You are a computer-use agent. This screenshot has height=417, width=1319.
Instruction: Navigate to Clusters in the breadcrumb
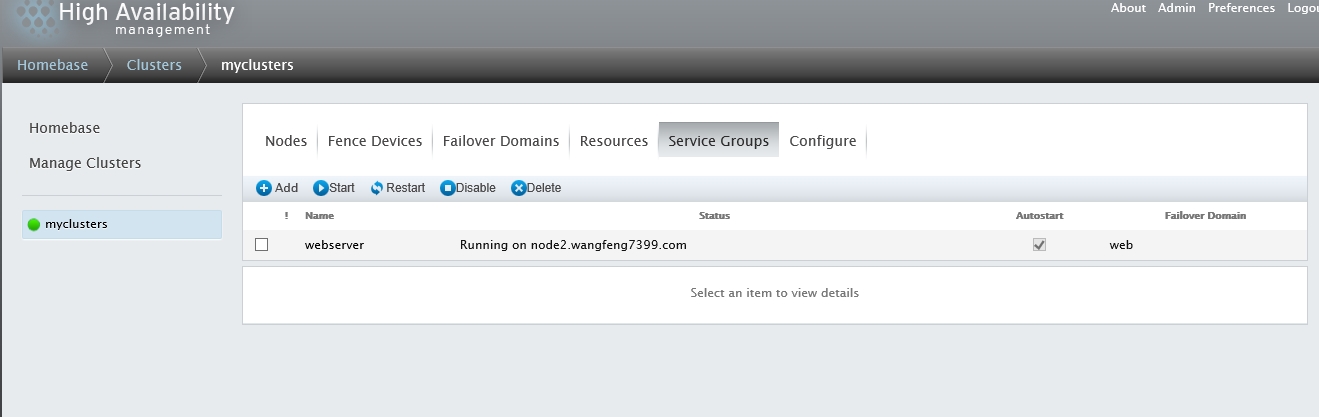154,65
